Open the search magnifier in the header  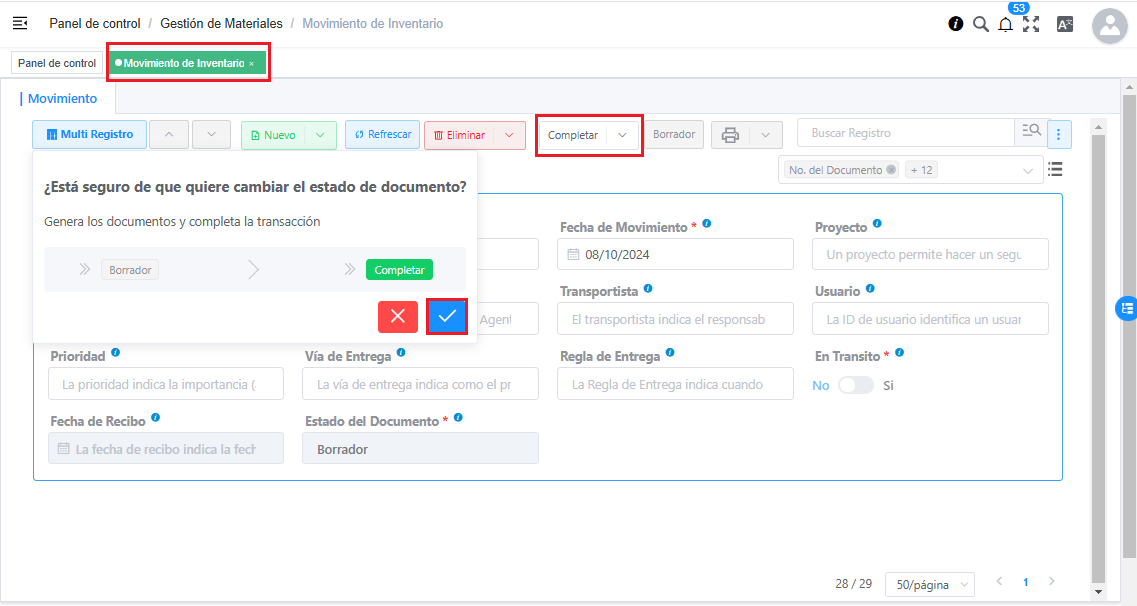pyautogui.click(x=981, y=23)
